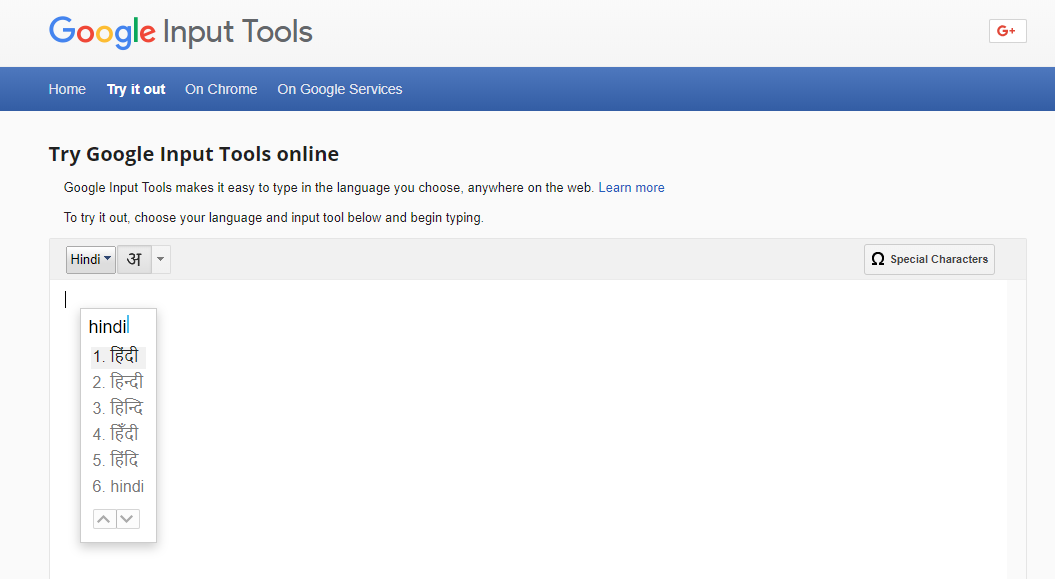This screenshot has width=1055, height=579.
Task: Click the Google Input Tools logo
Action: pyautogui.click(x=180, y=32)
